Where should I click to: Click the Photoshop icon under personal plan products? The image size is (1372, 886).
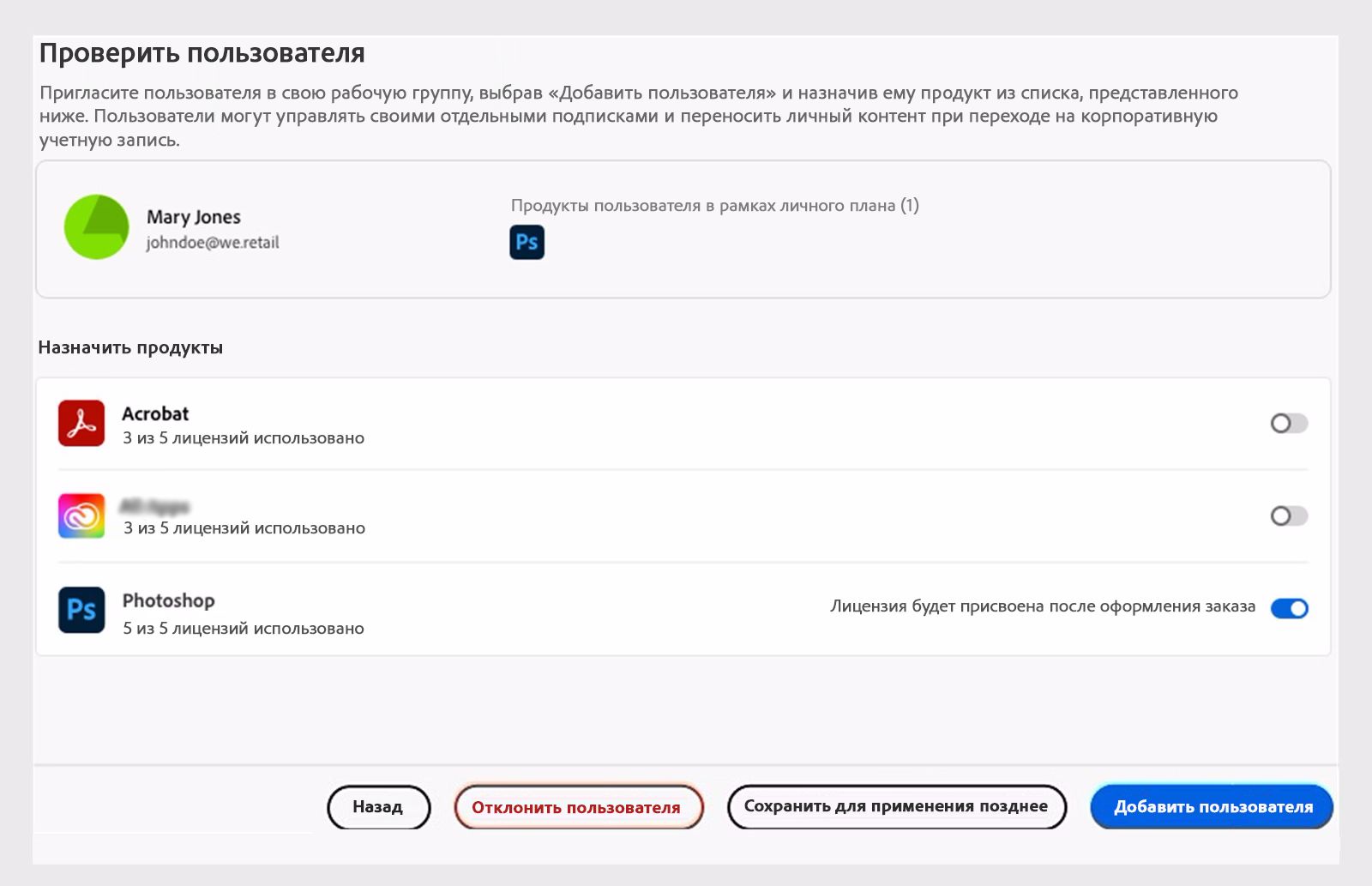coord(527,242)
